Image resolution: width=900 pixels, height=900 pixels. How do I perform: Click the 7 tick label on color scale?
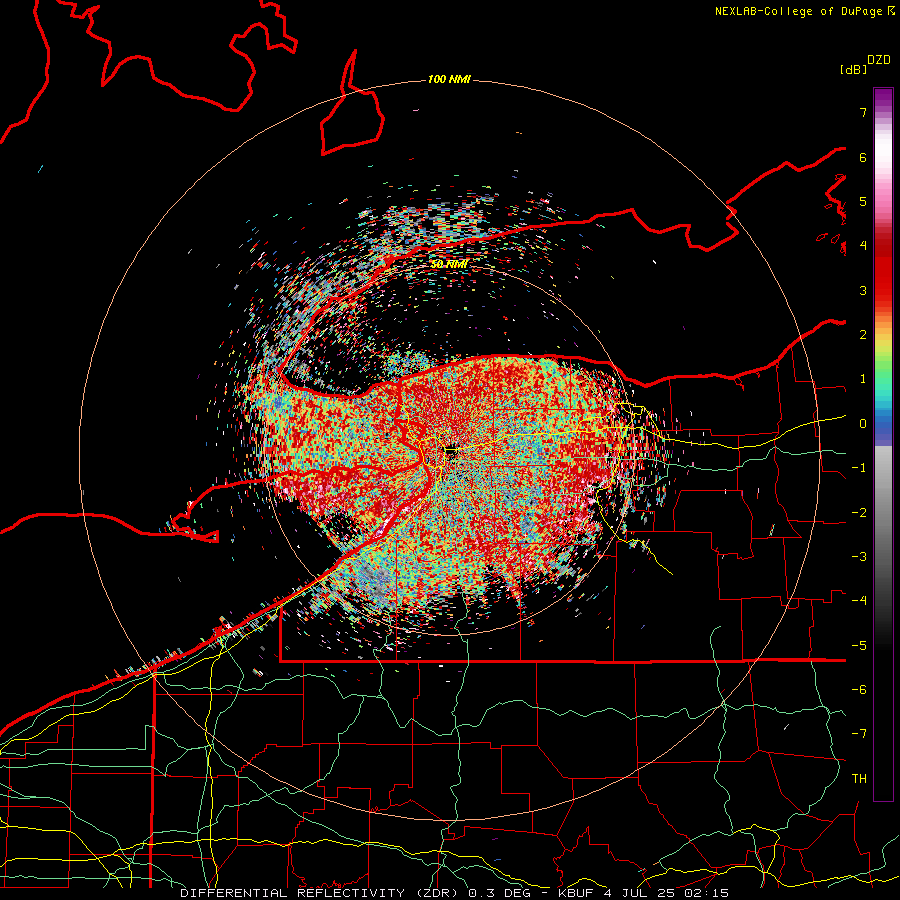(x=863, y=112)
